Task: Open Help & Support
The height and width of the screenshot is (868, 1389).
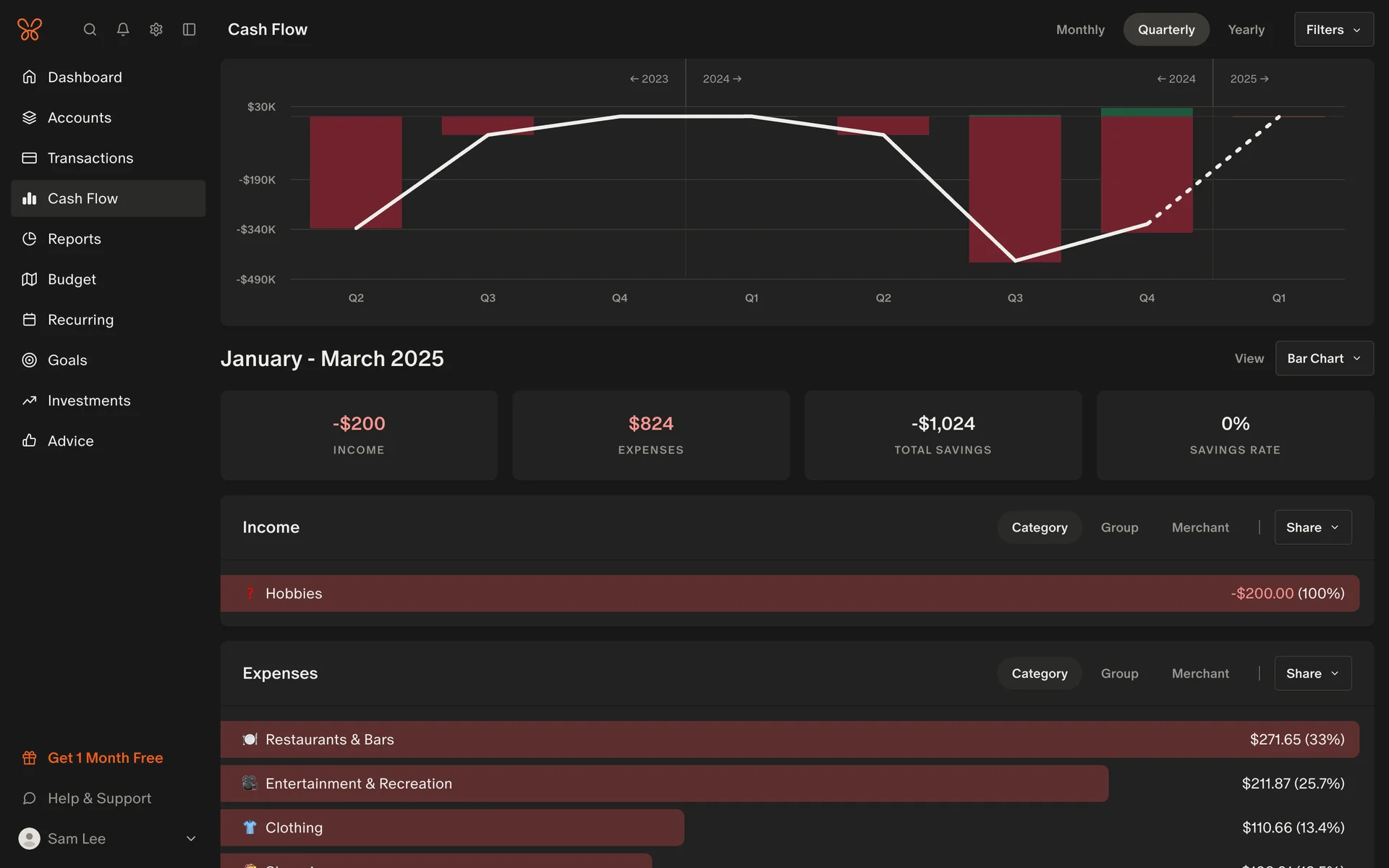Action: [99, 799]
